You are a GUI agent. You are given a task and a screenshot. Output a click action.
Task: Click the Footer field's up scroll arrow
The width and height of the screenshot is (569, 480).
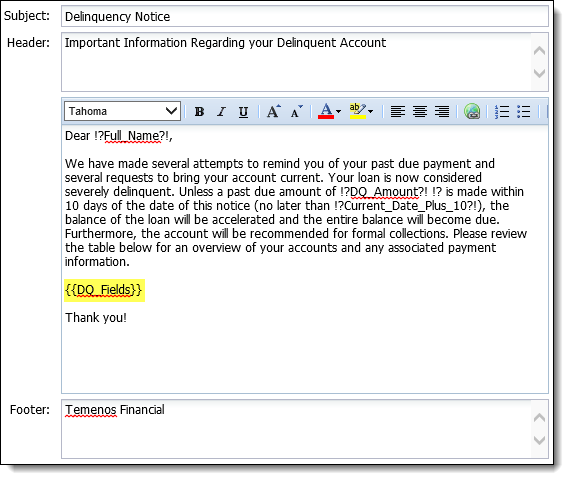540,418
